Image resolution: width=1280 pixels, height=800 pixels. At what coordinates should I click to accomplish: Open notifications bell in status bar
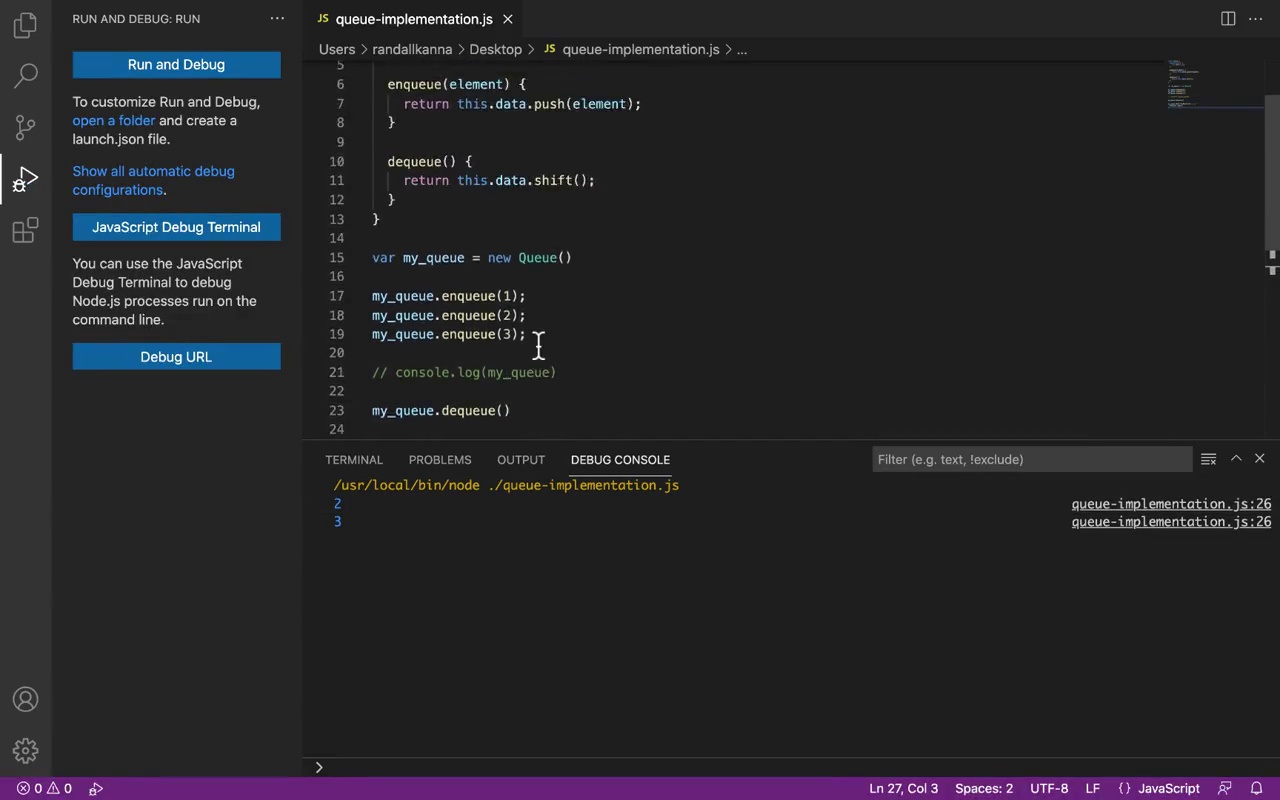[1257, 788]
